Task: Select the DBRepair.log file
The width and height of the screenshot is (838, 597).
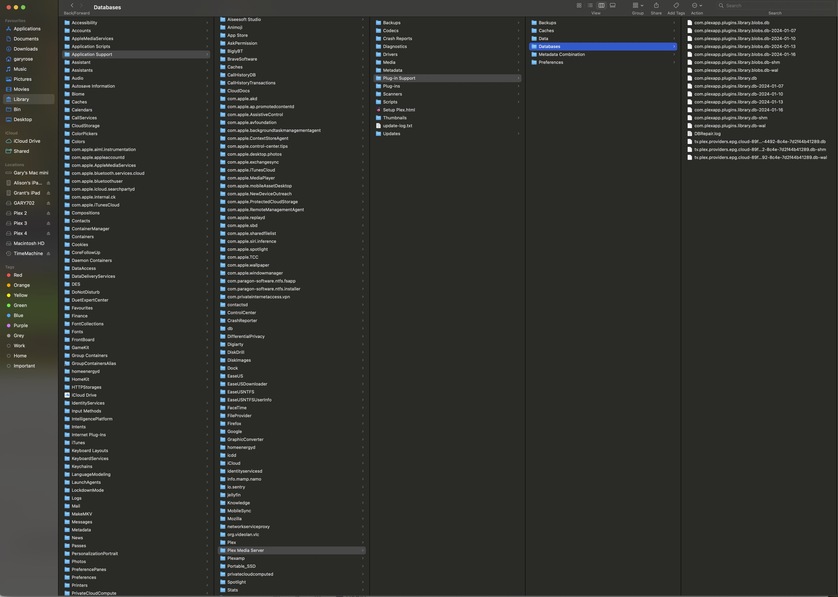Action: pos(758,134)
